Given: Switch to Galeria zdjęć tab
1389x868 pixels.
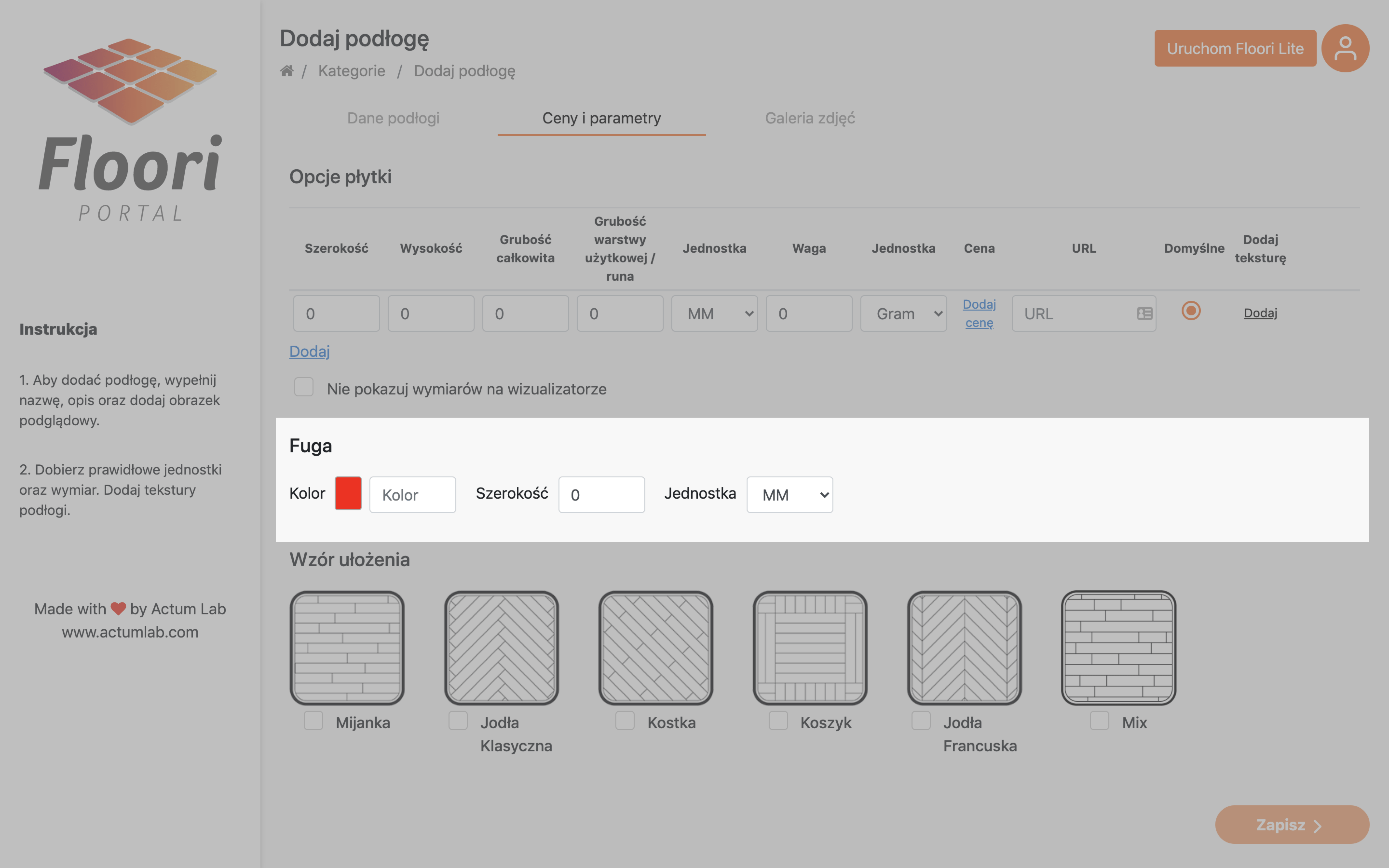Looking at the screenshot, I should pyautogui.click(x=810, y=118).
